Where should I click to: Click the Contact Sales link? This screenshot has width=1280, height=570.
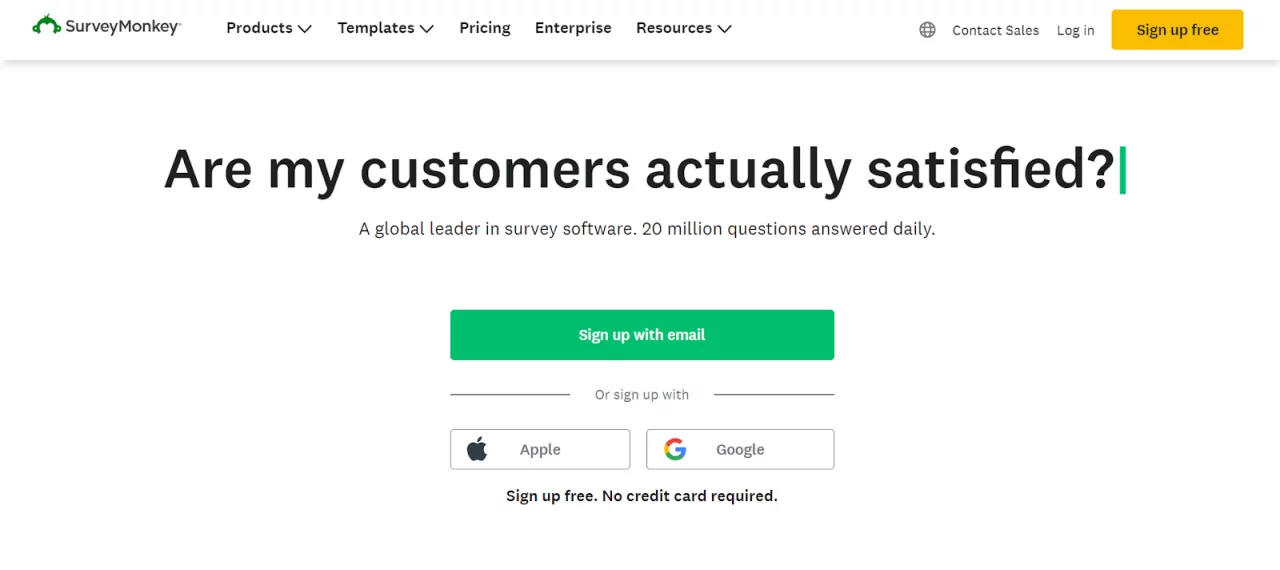coord(995,30)
